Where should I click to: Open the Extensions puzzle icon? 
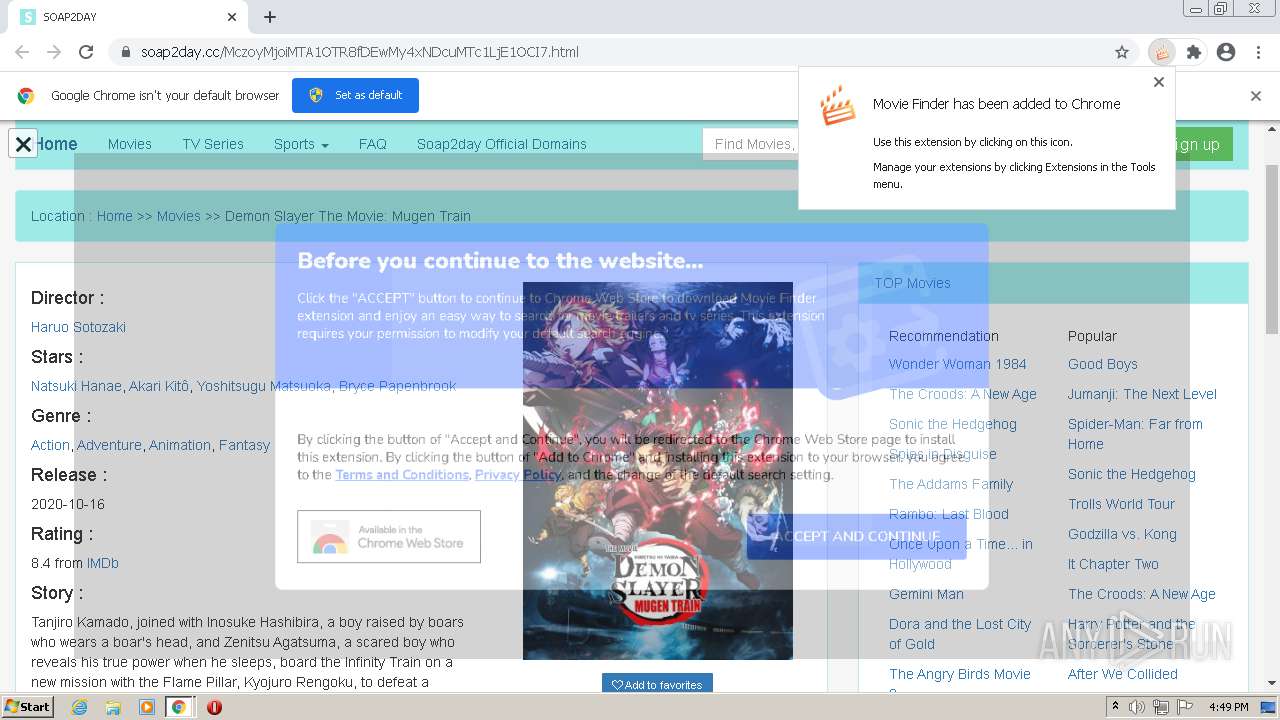pos(1193,52)
